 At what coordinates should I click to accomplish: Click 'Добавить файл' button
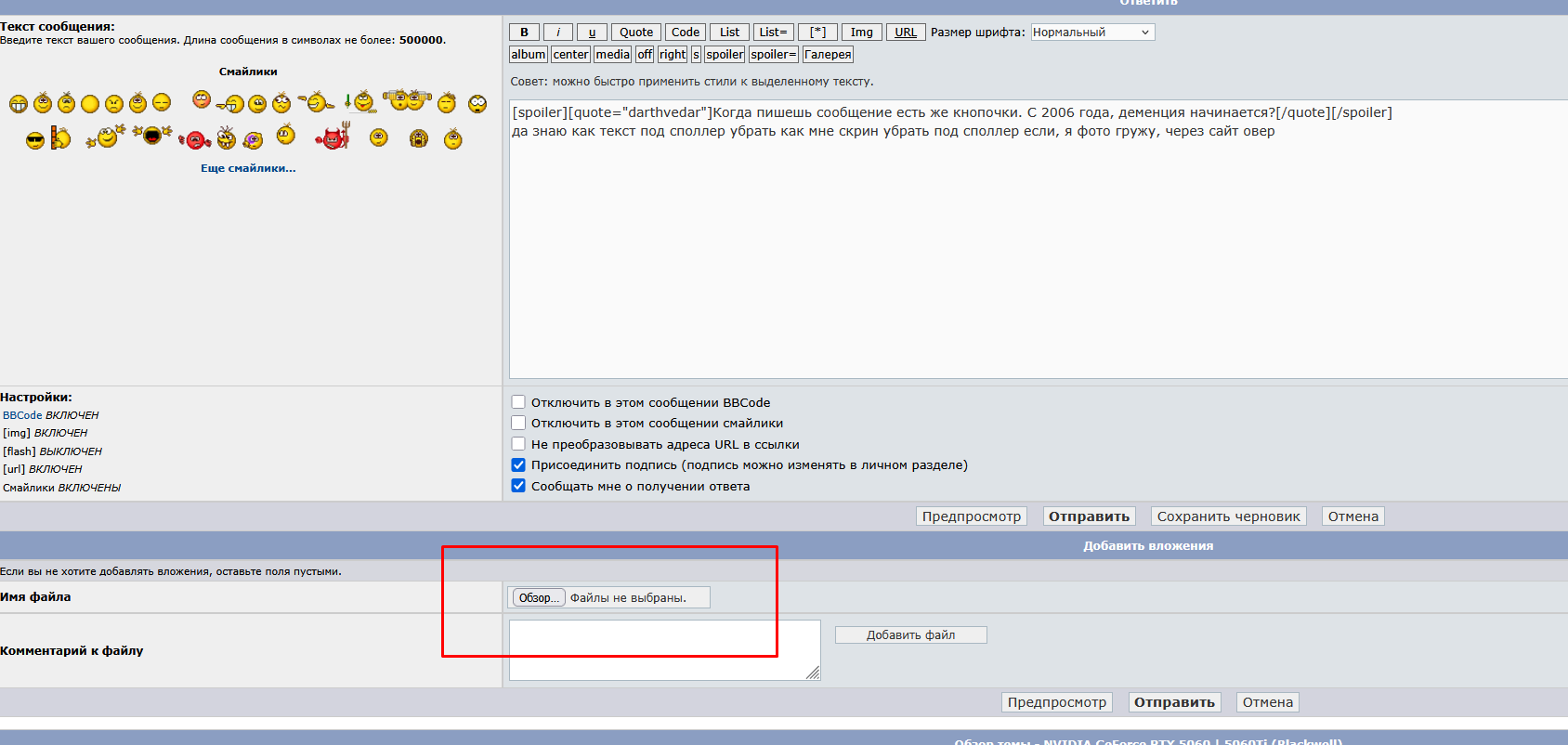point(911,635)
